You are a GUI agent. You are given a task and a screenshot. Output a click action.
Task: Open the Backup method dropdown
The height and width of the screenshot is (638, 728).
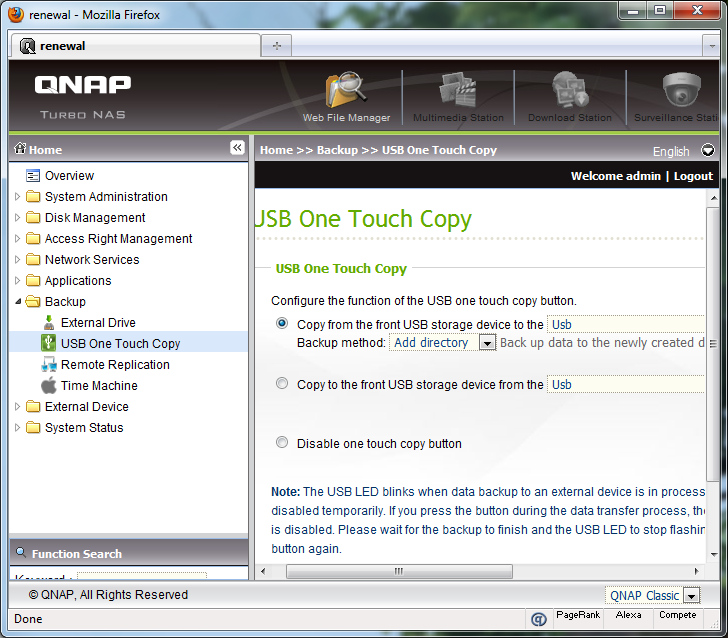click(487, 343)
